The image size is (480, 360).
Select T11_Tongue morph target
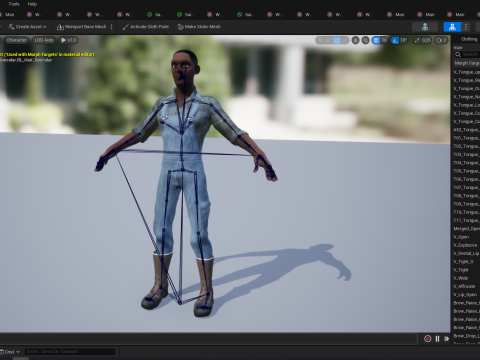pyautogui.click(x=466, y=220)
